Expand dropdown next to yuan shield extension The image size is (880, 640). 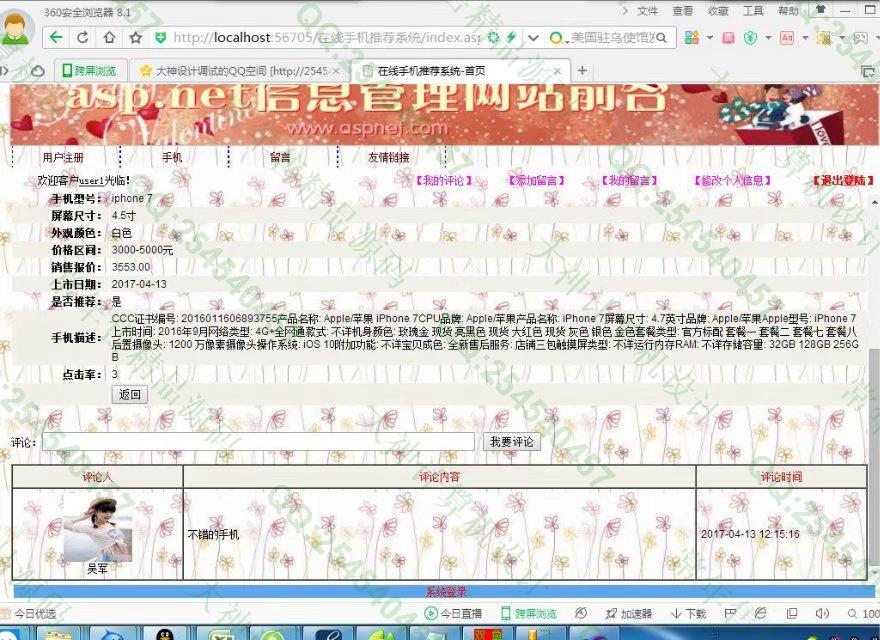click(x=768, y=38)
